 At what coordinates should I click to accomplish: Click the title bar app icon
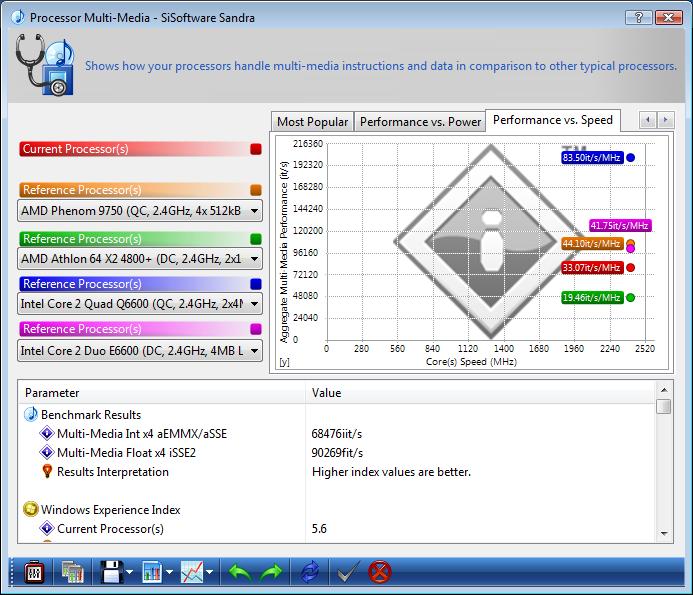[x=18, y=17]
